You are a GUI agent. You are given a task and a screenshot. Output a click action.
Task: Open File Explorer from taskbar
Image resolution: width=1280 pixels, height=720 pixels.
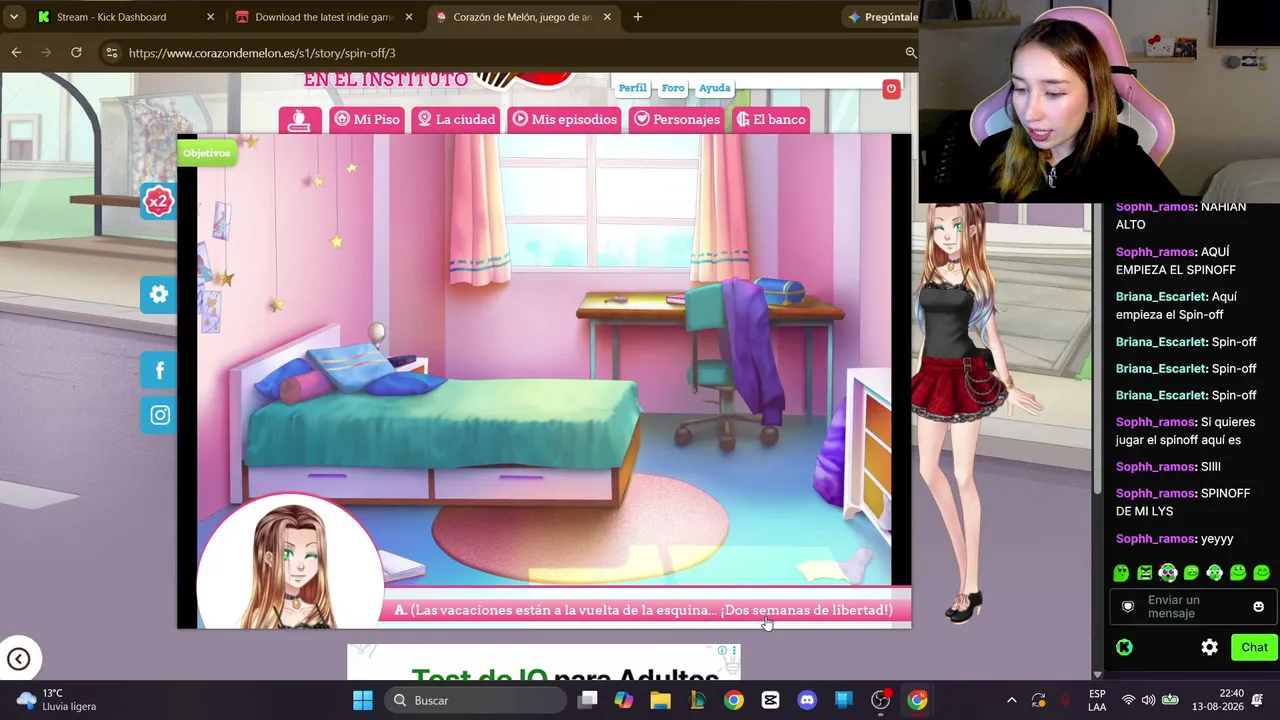[660, 700]
